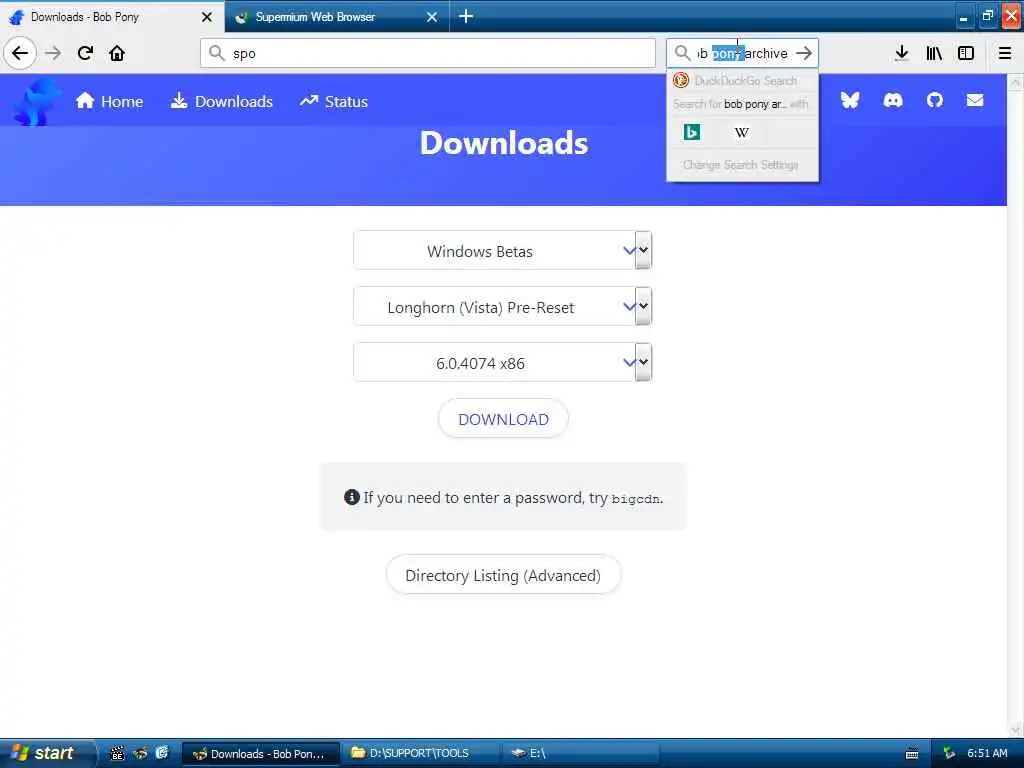The image size is (1024, 768).
Task: Click the DOWNLOAD button
Action: coord(503,419)
